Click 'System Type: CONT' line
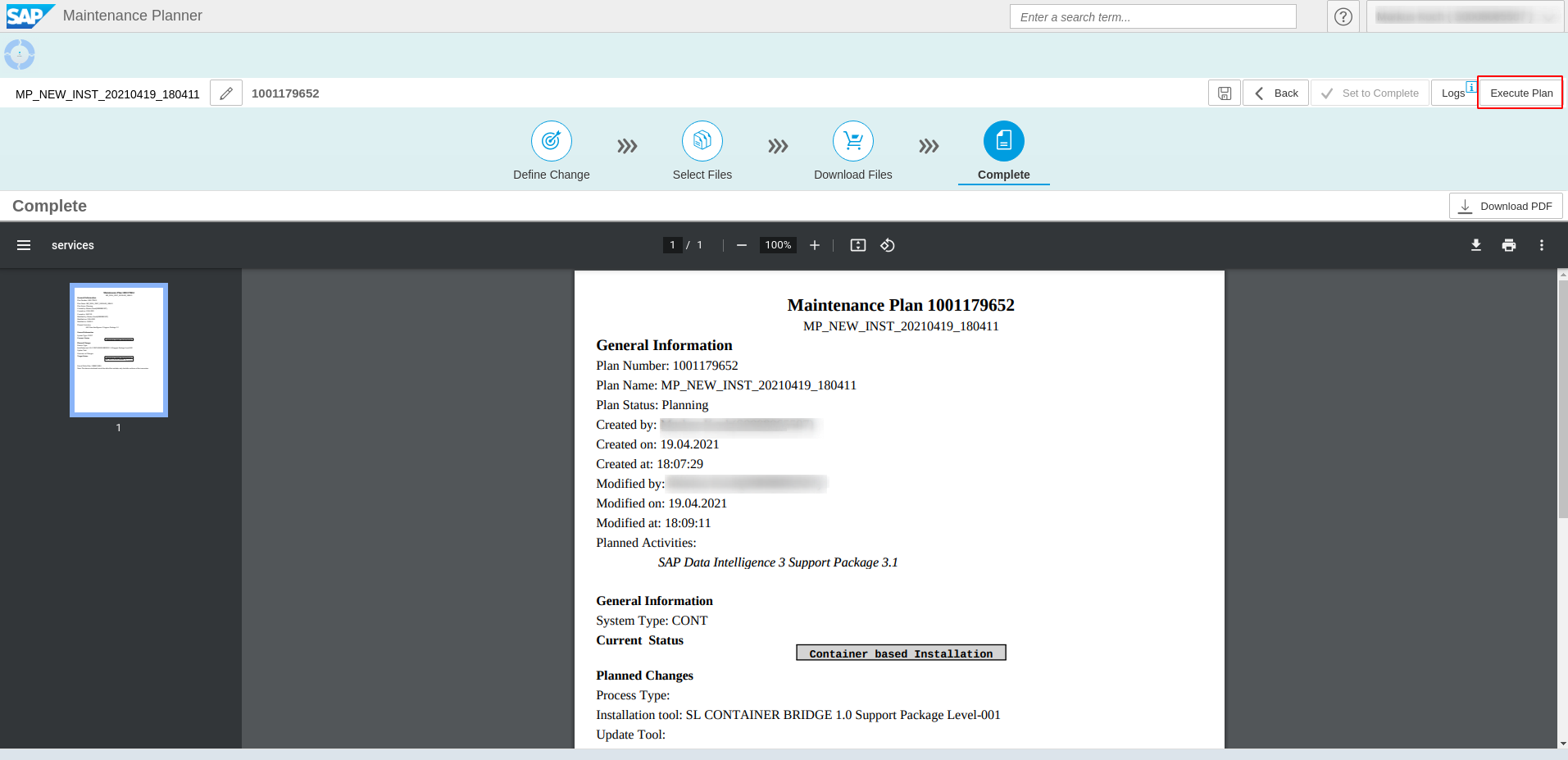Screen dimensions: 1568x760 click(x=652, y=621)
